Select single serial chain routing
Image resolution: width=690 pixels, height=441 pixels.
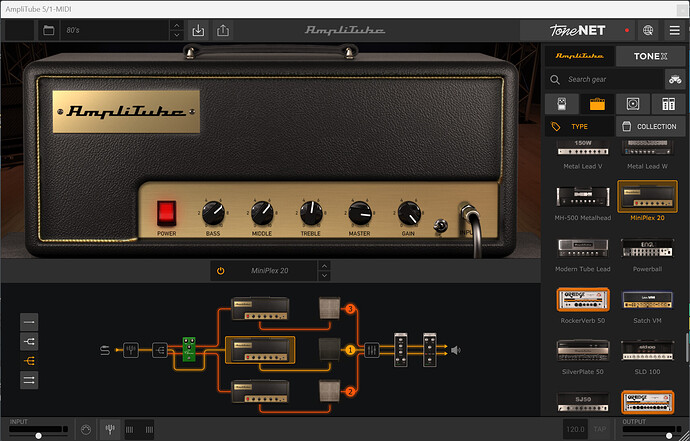click(29, 322)
